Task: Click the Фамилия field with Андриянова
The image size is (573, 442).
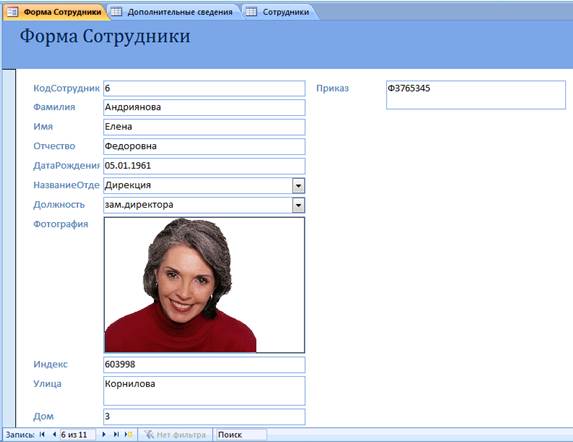Action: [x=204, y=107]
